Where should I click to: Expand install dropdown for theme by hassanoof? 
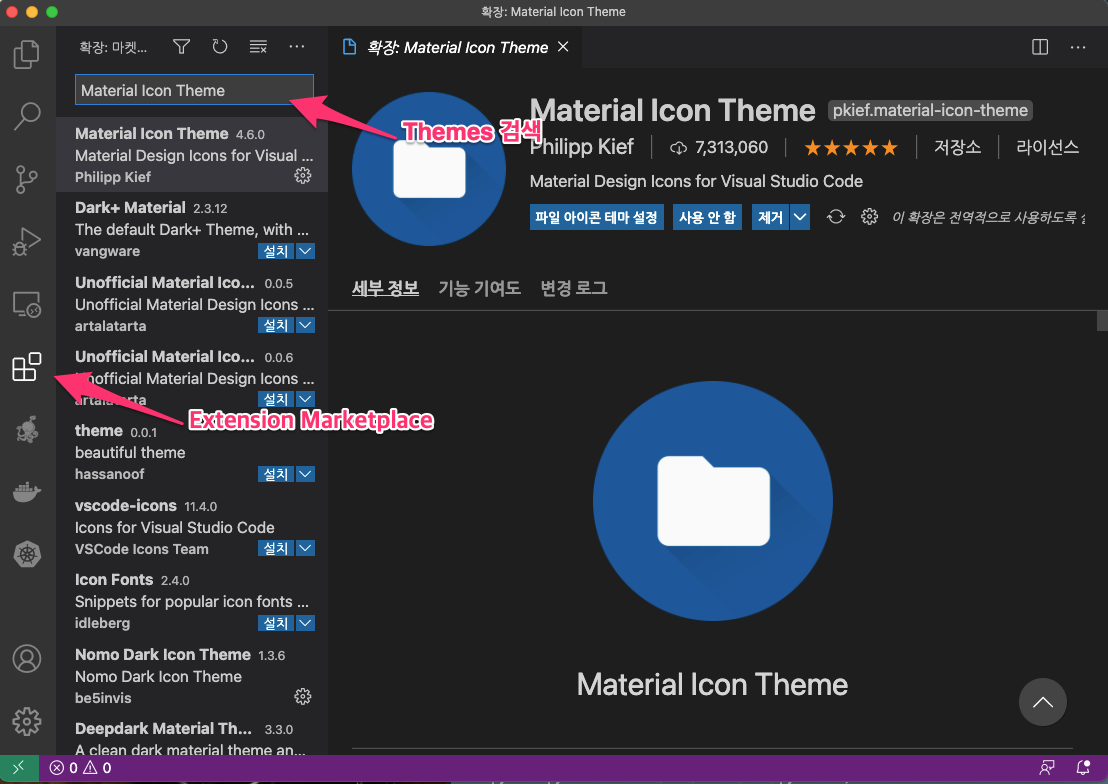pyautogui.click(x=305, y=474)
